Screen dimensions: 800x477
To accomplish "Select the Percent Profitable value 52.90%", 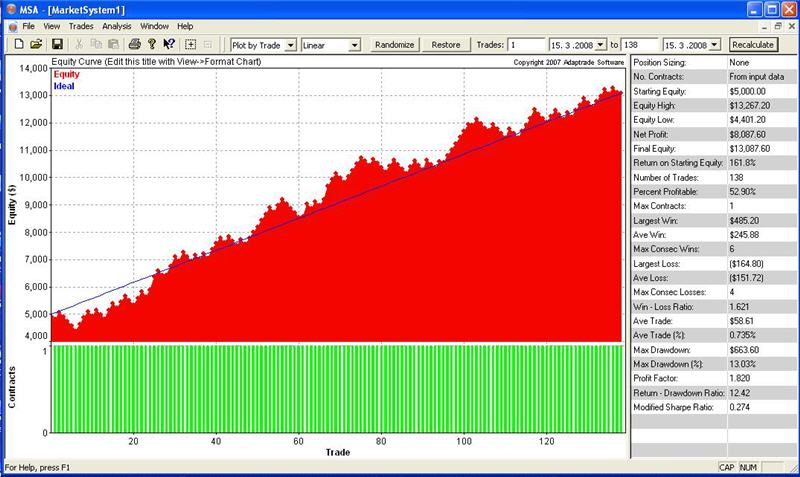I will pos(742,192).
